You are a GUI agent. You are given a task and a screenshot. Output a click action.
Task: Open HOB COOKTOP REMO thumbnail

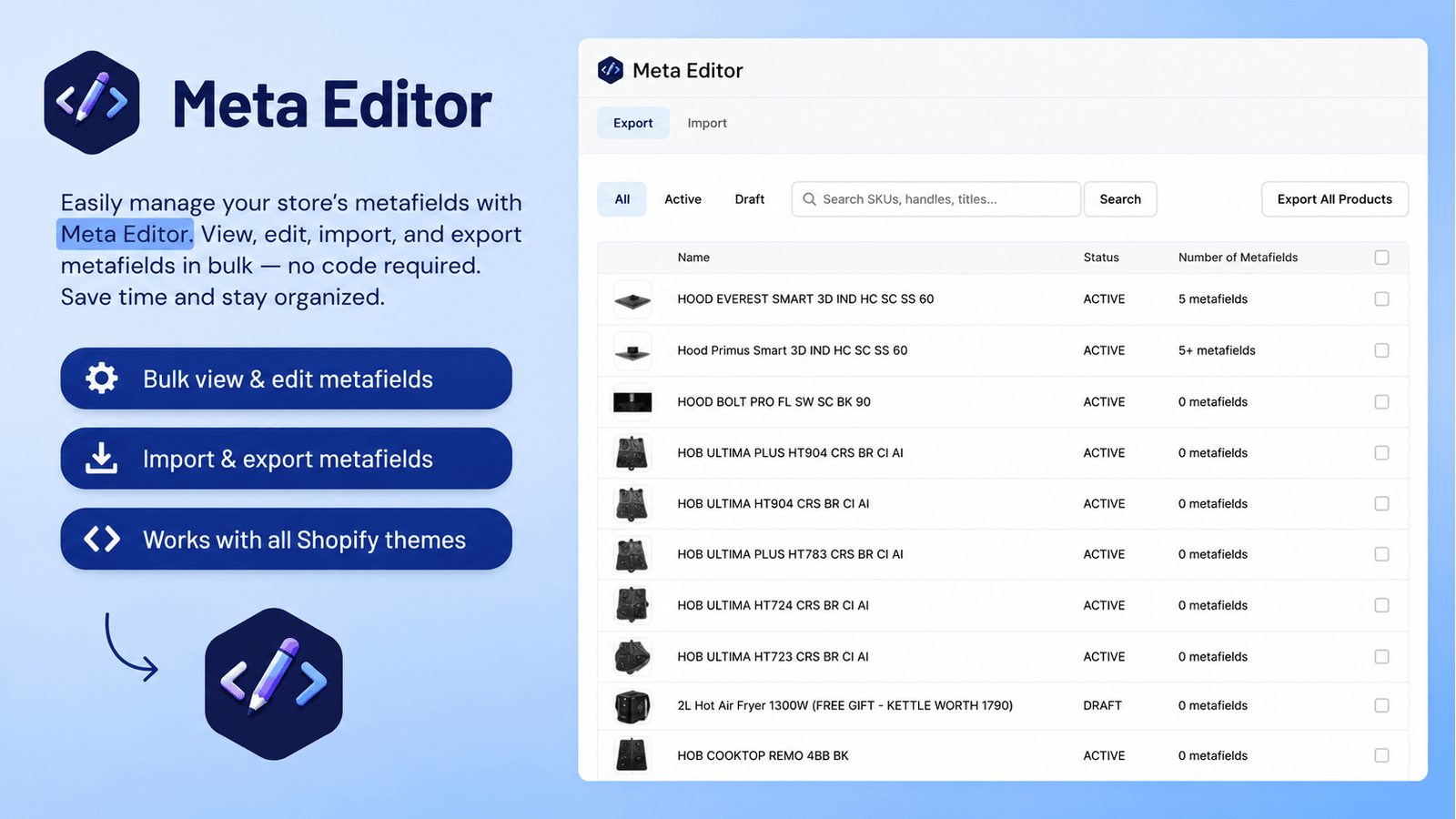point(632,755)
